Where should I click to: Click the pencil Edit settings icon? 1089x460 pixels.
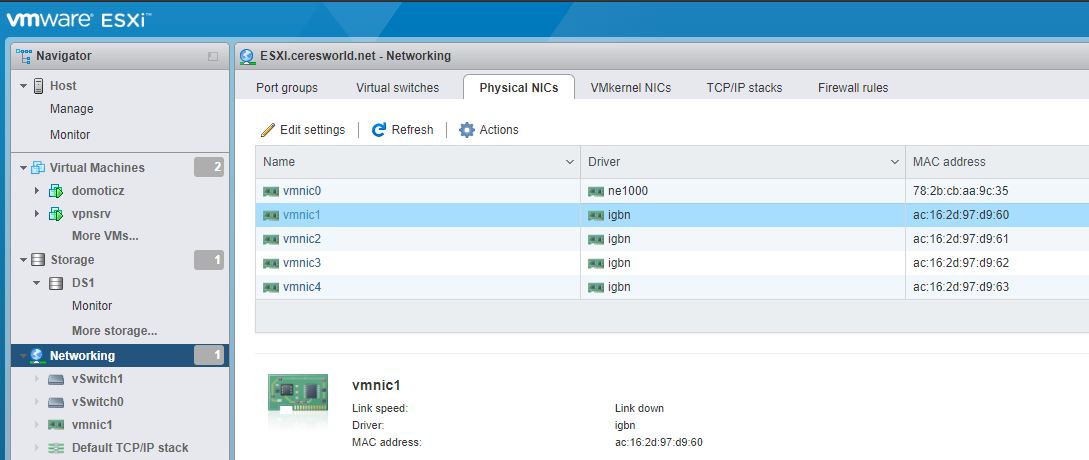click(x=267, y=130)
